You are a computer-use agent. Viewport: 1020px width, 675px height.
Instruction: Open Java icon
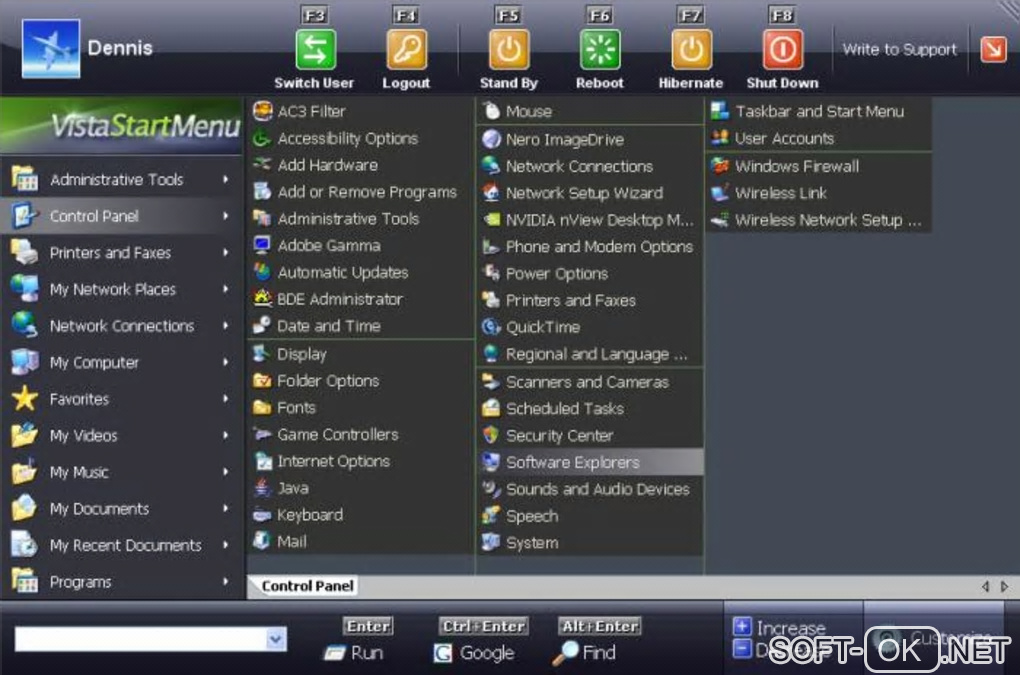tap(262, 488)
